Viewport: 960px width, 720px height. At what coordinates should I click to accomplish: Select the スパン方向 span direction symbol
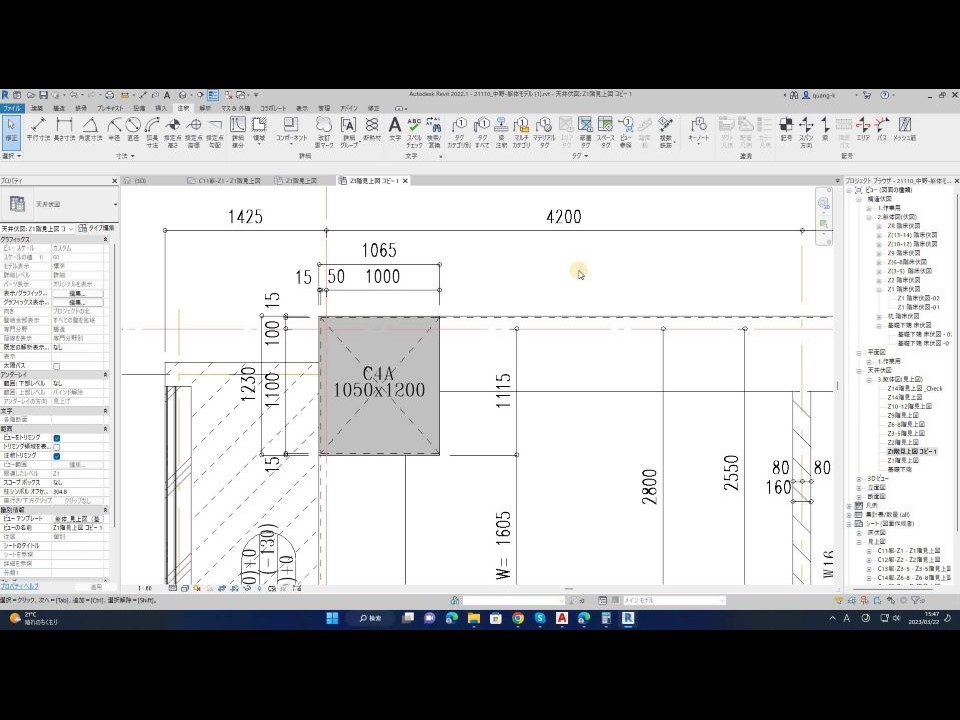tap(806, 132)
